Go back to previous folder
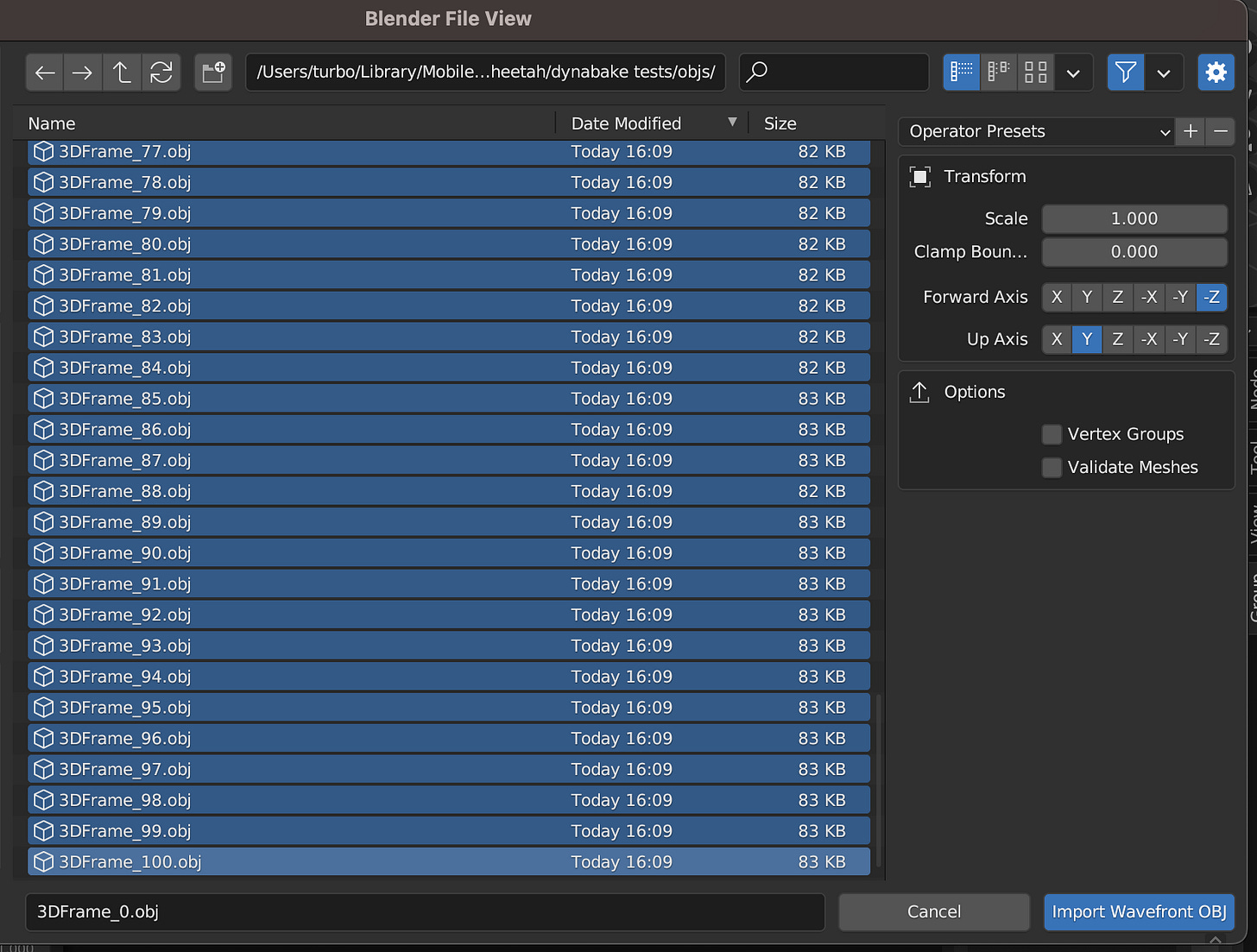 [45, 73]
